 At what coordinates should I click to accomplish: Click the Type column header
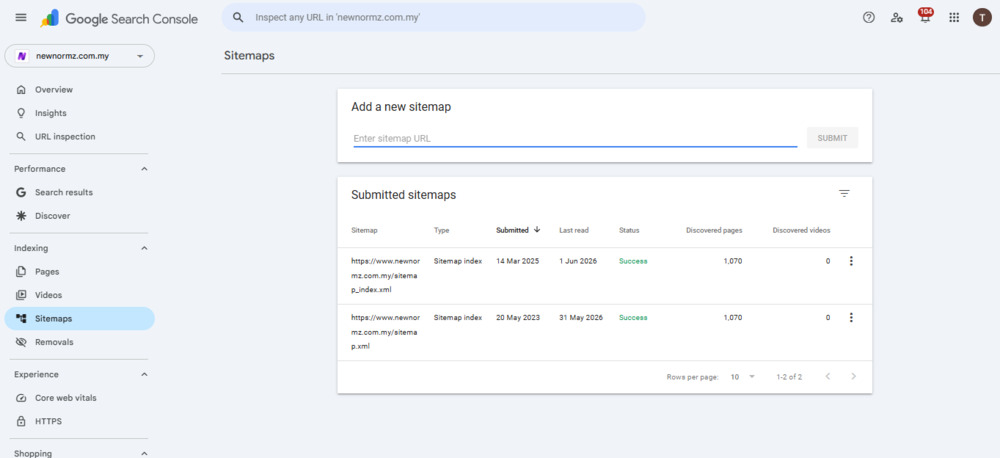tap(441, 230)
